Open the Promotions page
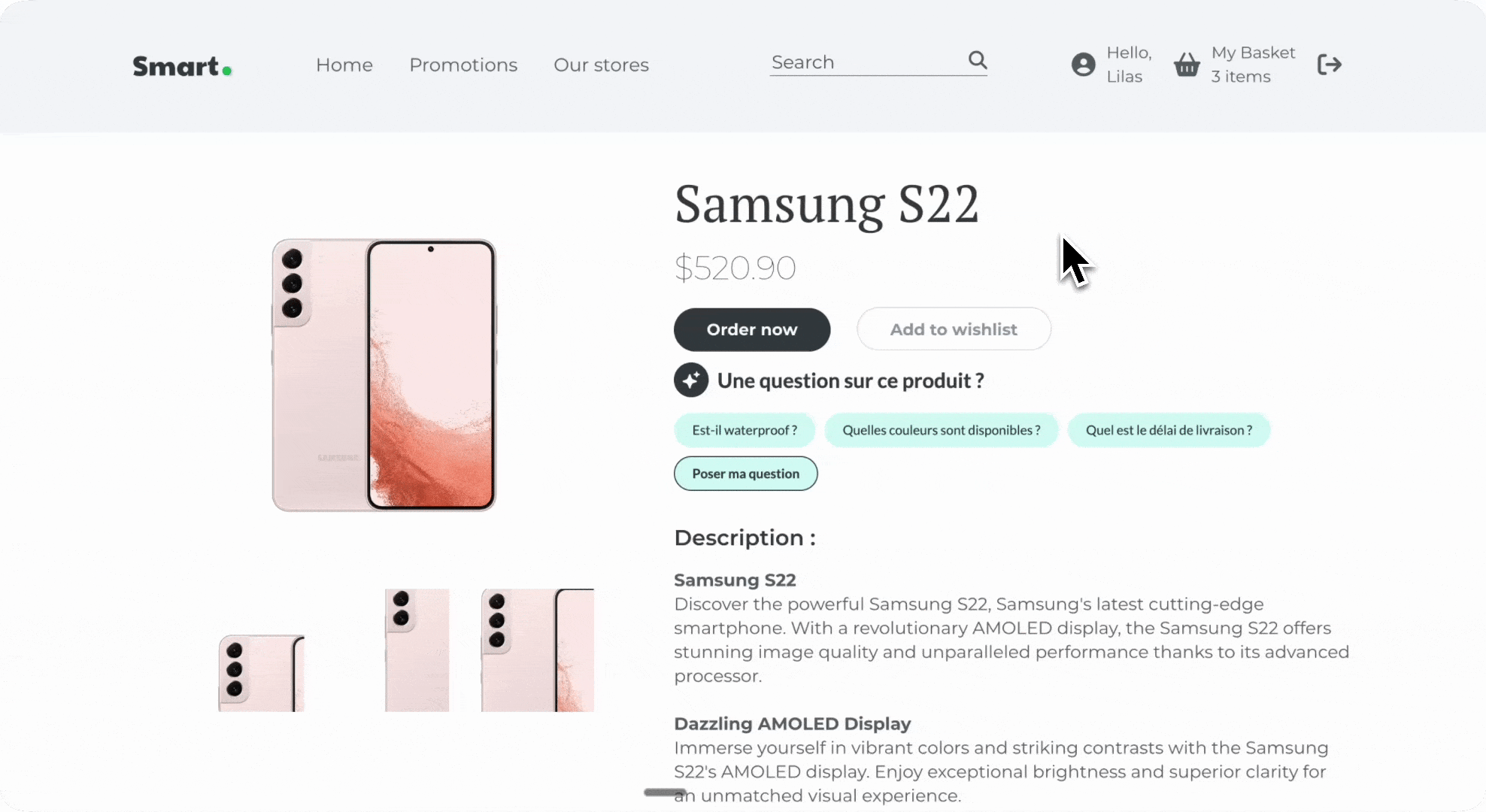This screenshot has width=1486, height=812. point(463,65)
